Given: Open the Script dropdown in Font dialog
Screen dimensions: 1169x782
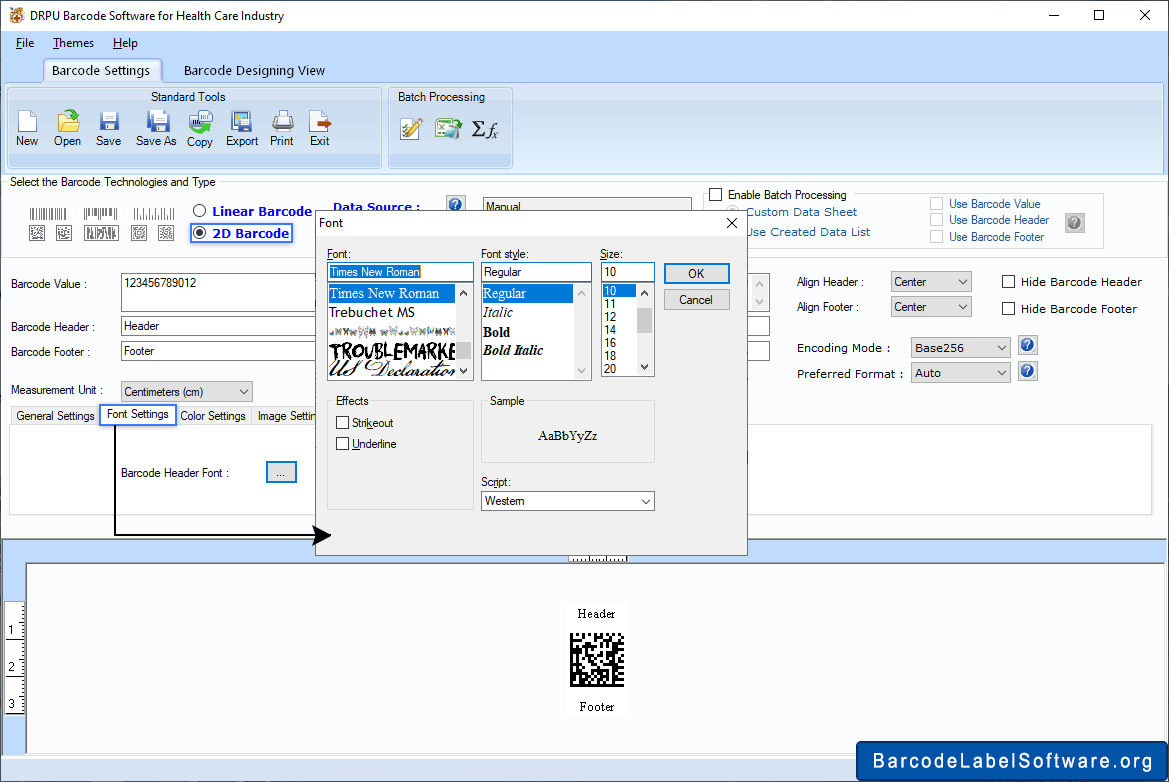Looking at the screenshot, I should (567, 501).
